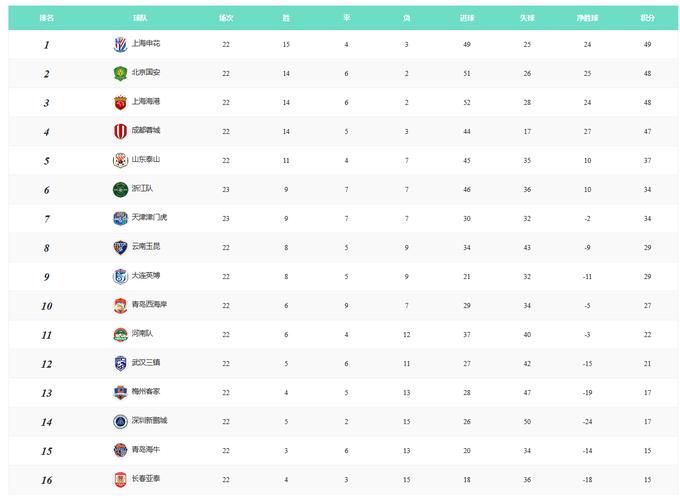Click the Meizhou Hakka (梅州客家) club crest
680x500 pixels.
click(x=120, y=392)
